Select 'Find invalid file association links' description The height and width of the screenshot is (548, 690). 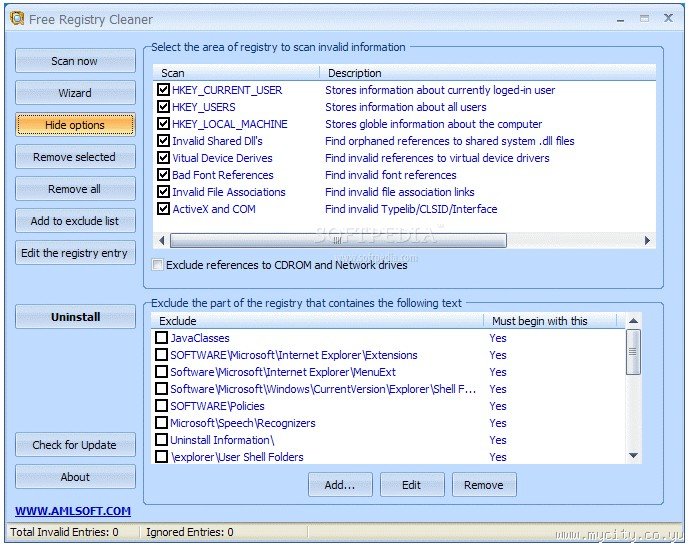click(x=400, y=192)
